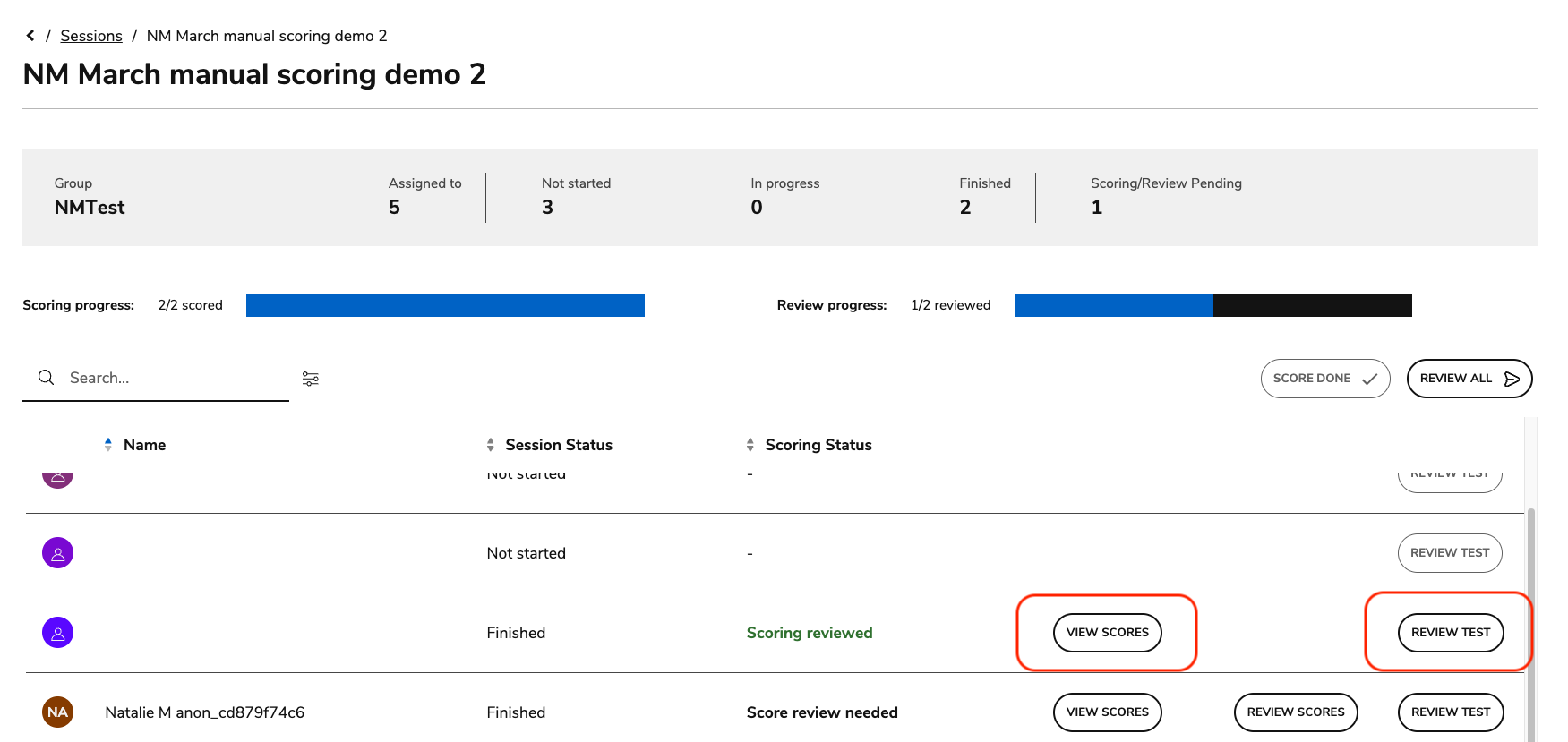Open the filter settings icon

(x=311, y=379)
